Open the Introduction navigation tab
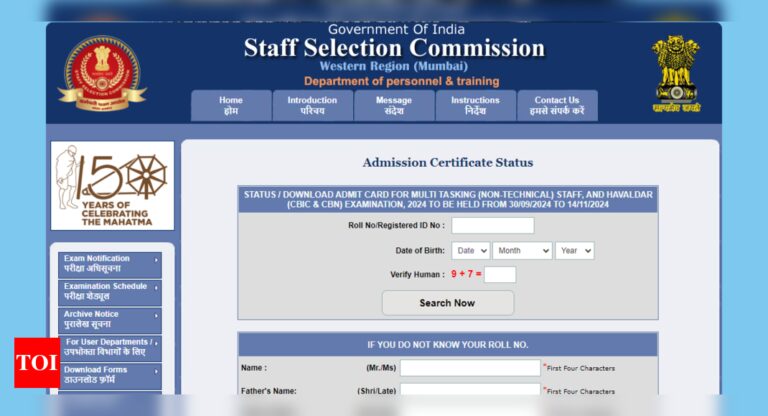 tap(312, 105)
